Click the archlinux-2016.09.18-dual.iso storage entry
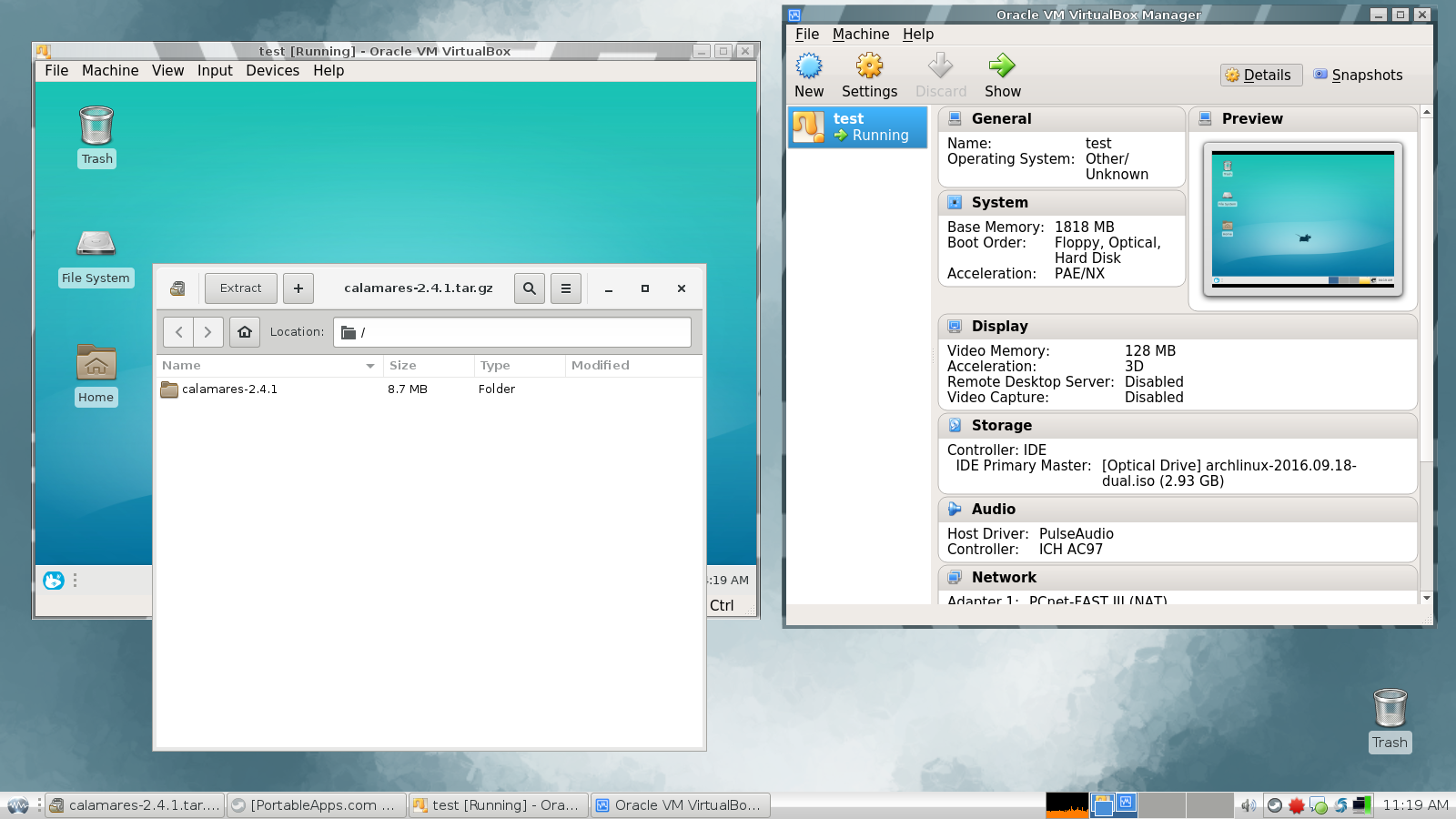The width and height of the screenshot is (1456, 819). (x=1228, y=473)
